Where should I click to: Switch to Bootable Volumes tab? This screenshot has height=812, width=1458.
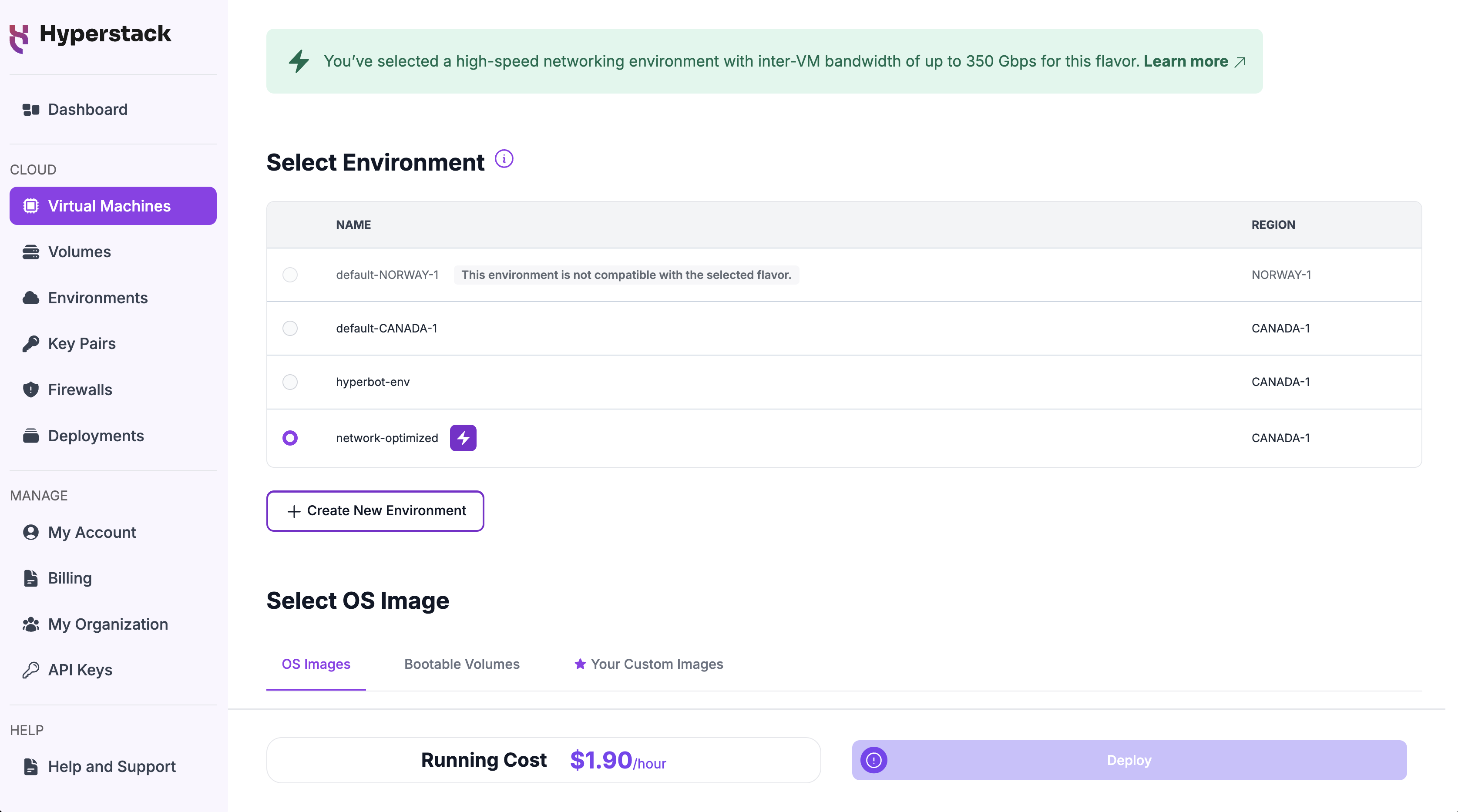click(461, 664)
